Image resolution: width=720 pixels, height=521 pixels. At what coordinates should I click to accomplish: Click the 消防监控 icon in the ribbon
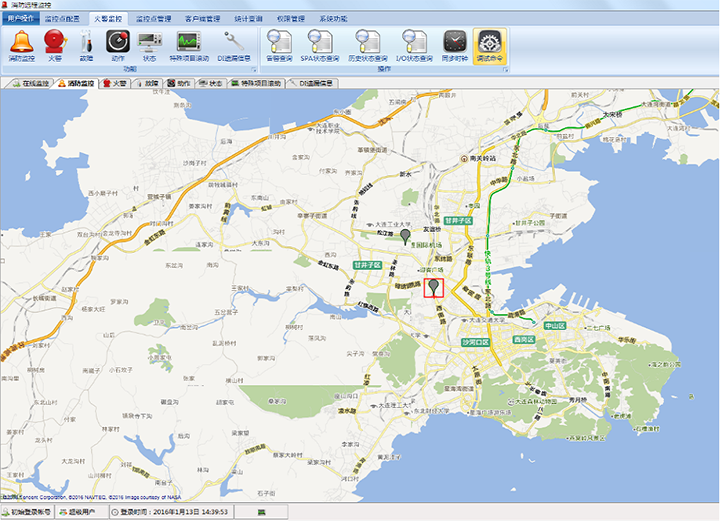click(x=22, y=46)
